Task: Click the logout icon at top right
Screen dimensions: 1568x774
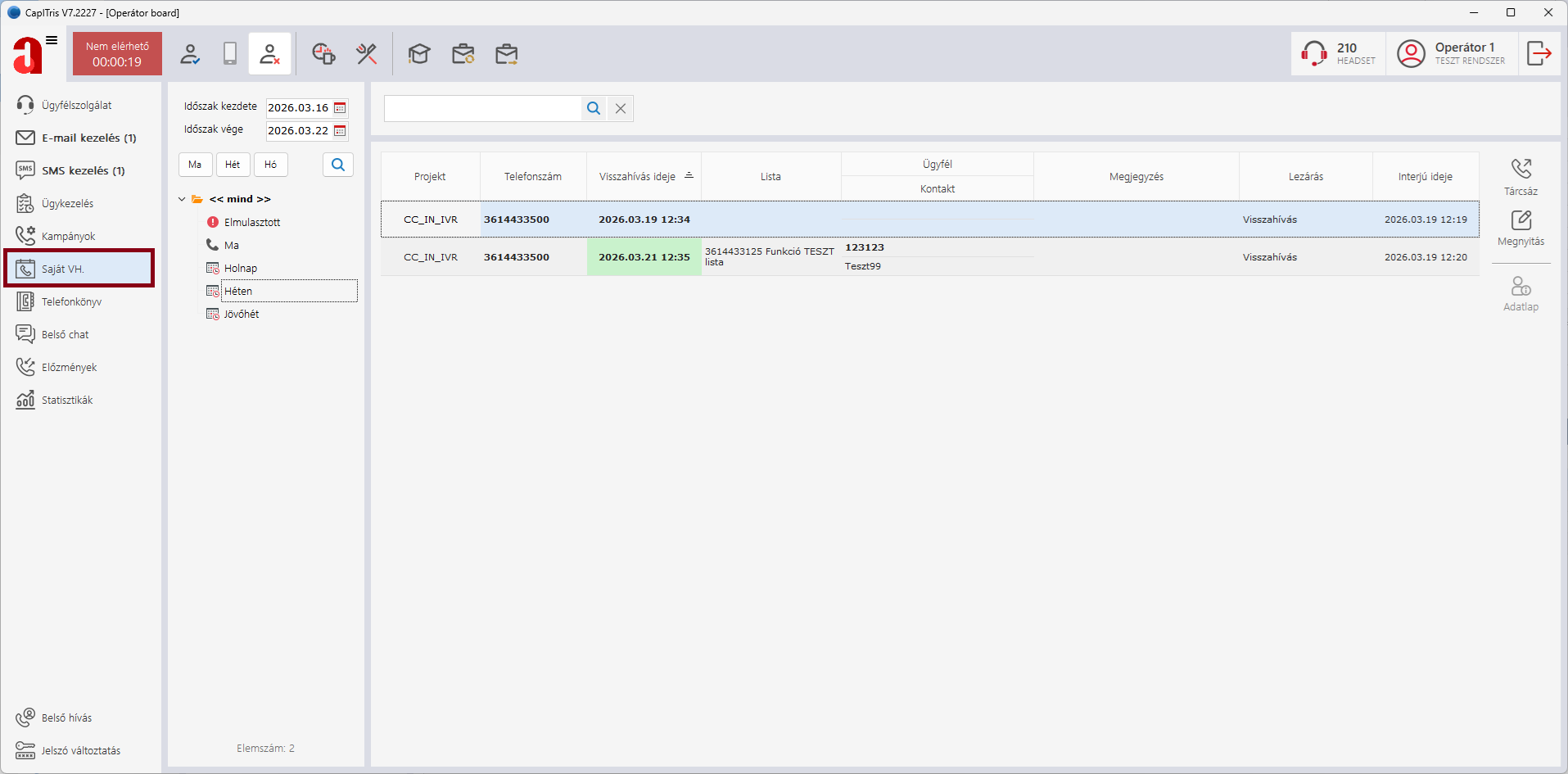Action: click(1539, 54)
